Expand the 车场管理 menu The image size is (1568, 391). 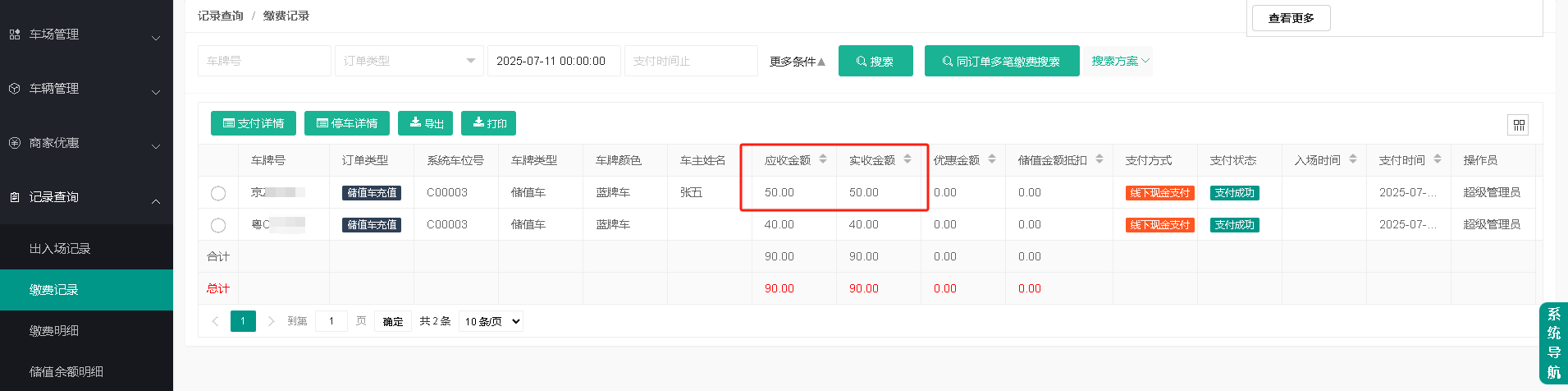point(156,38)
